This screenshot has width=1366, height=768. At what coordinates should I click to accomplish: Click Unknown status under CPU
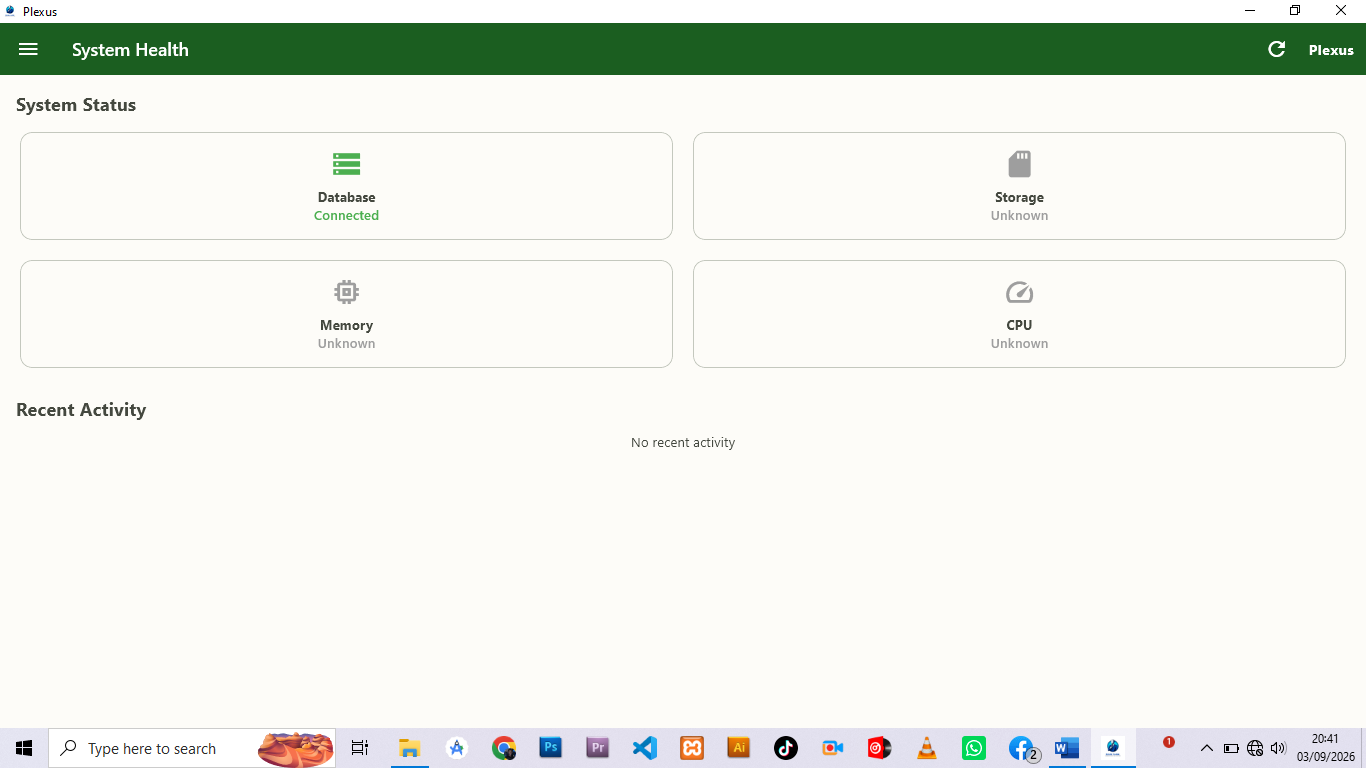point(1019,343)
